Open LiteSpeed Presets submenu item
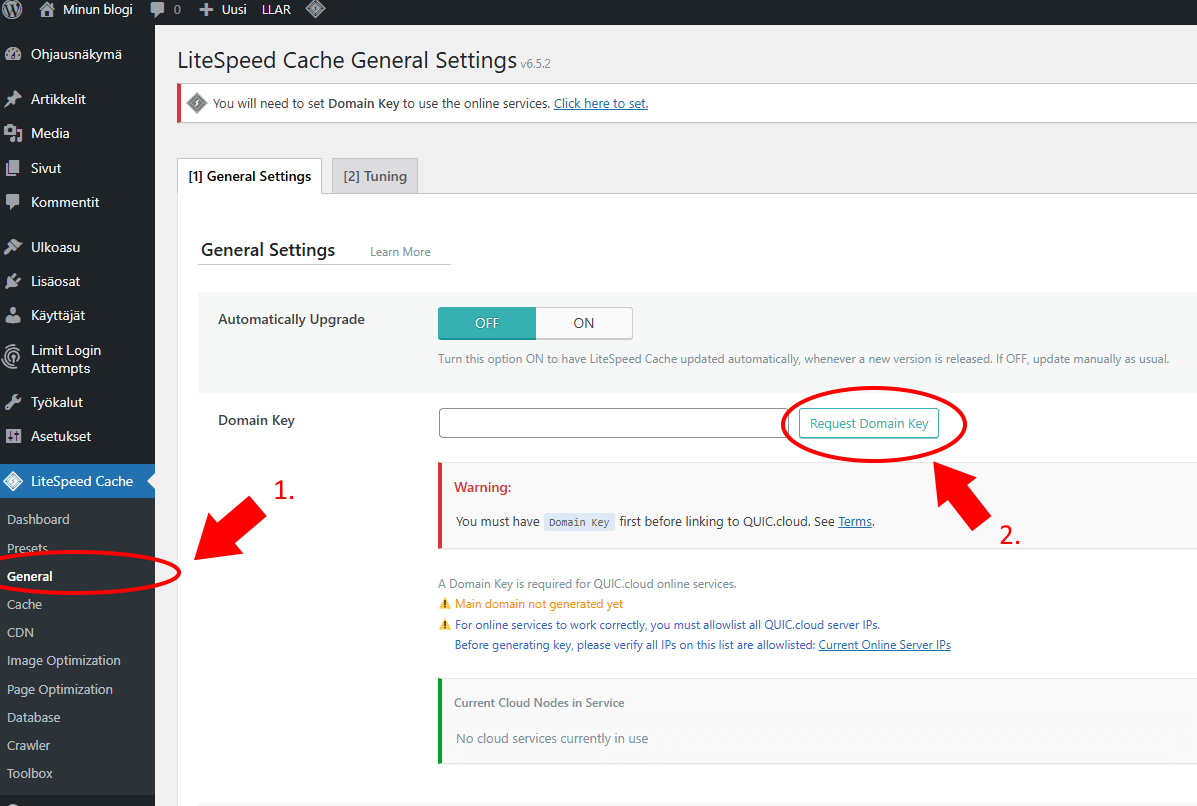The image size is (1197, 806). 27,548
